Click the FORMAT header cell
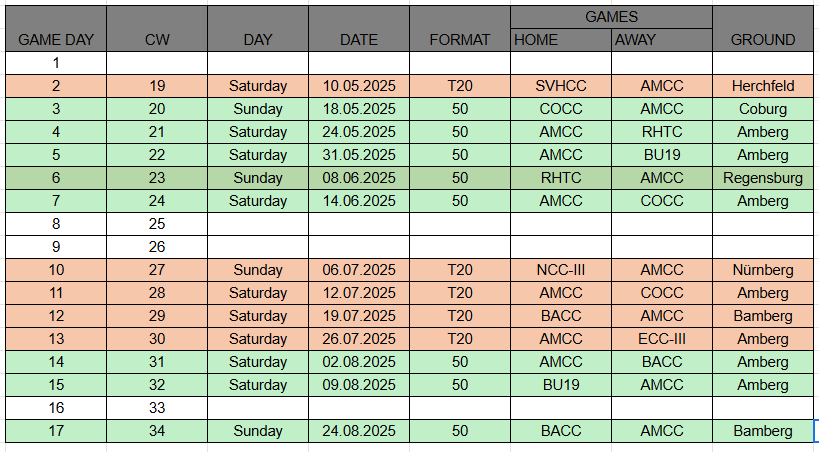The height and width of the screenshot is (452, 819). (x=460, y=40)
